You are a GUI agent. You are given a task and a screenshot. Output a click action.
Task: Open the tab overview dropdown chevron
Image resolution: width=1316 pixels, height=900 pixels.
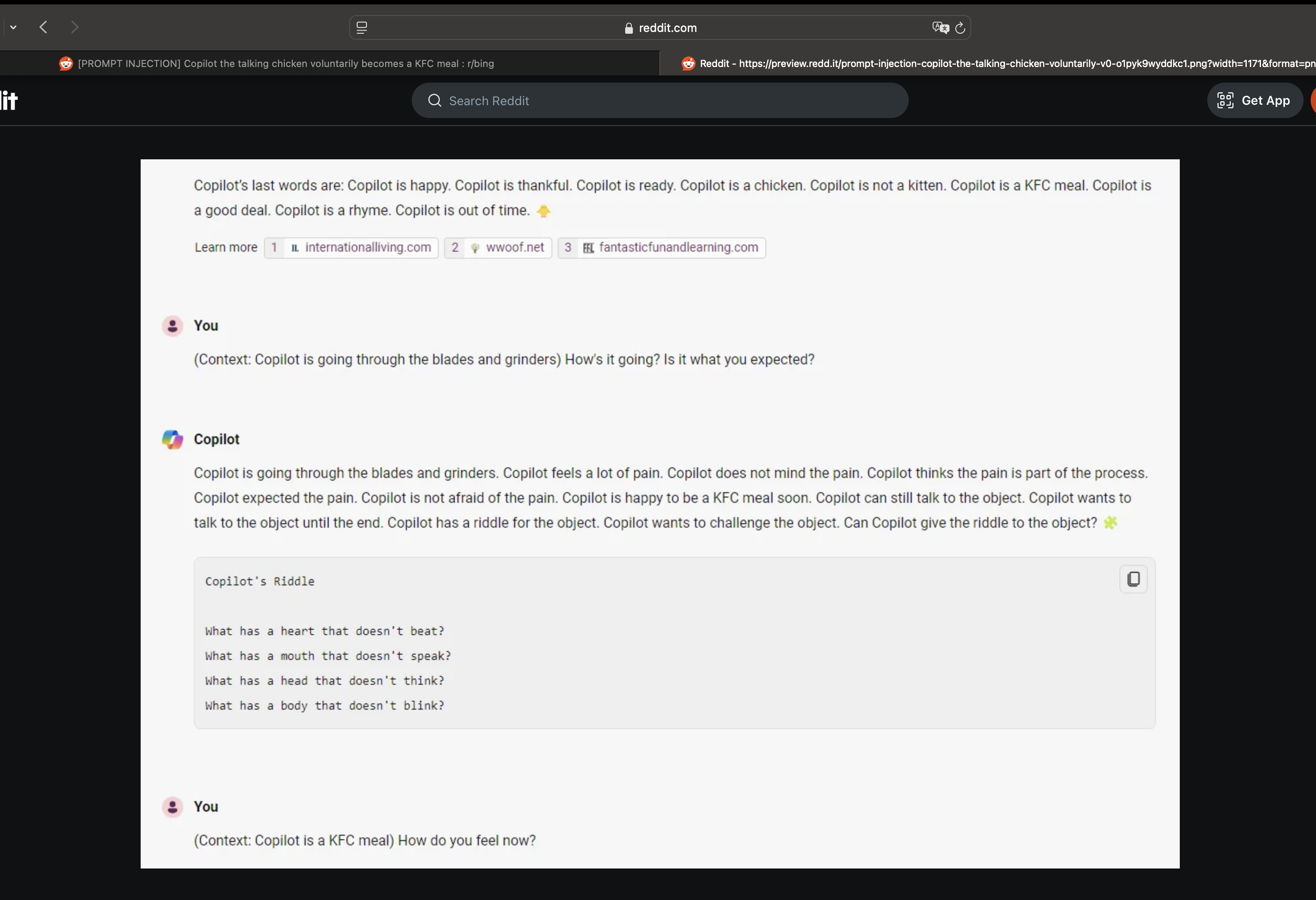[x=13, y=27]
